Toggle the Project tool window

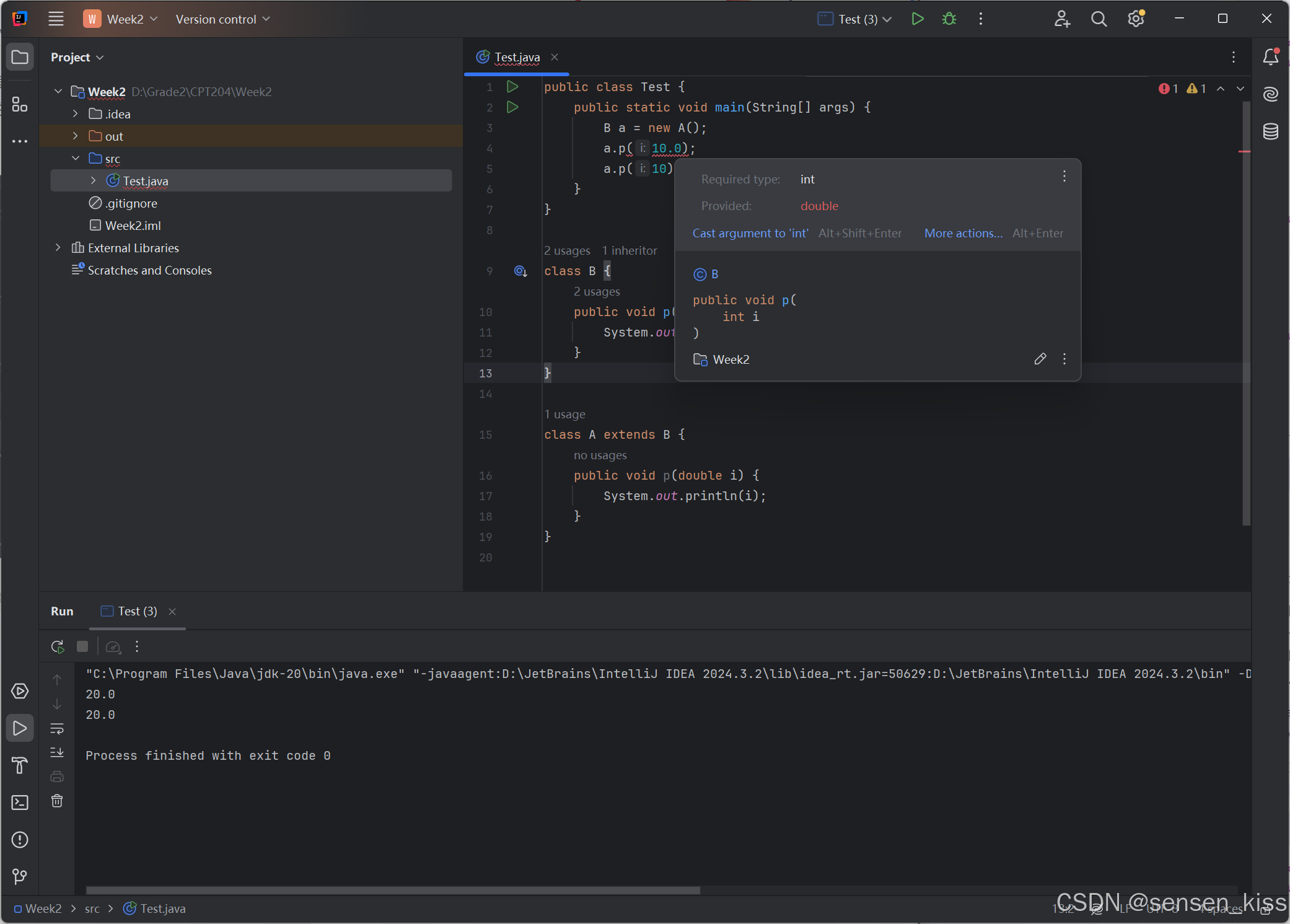(x=20, y=57)
